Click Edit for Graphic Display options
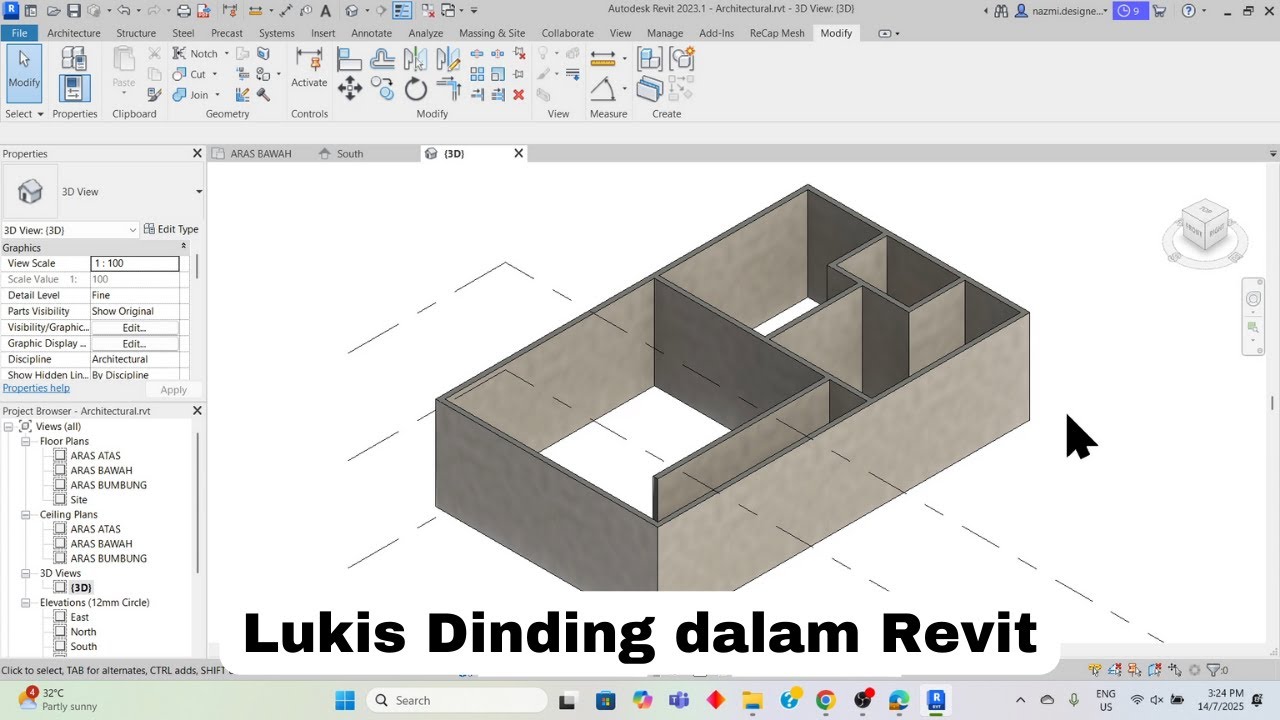Screen dimensions: 1280x720 (134, 343)
